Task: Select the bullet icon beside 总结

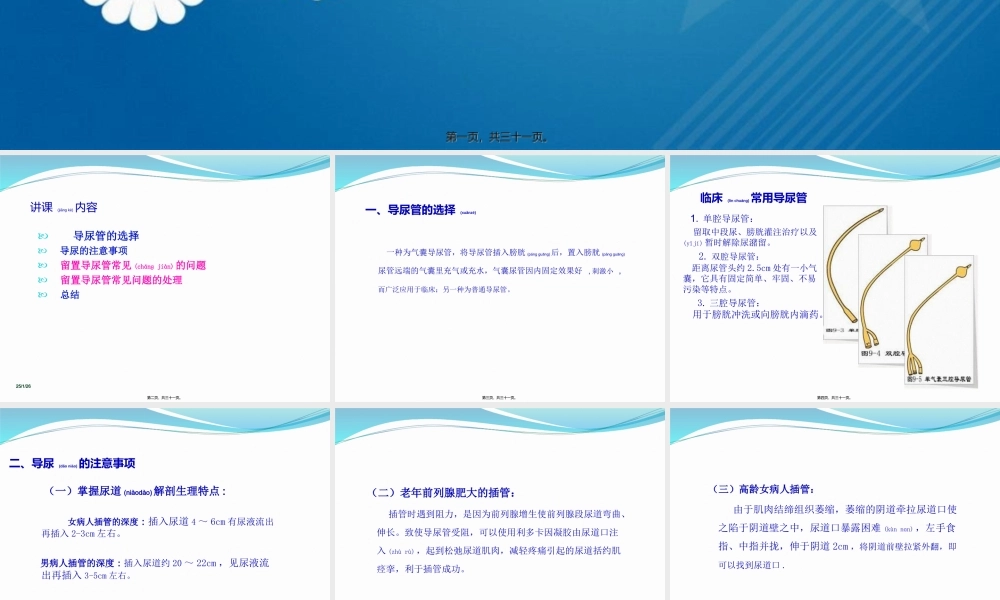Action: (x=42, y=293)
